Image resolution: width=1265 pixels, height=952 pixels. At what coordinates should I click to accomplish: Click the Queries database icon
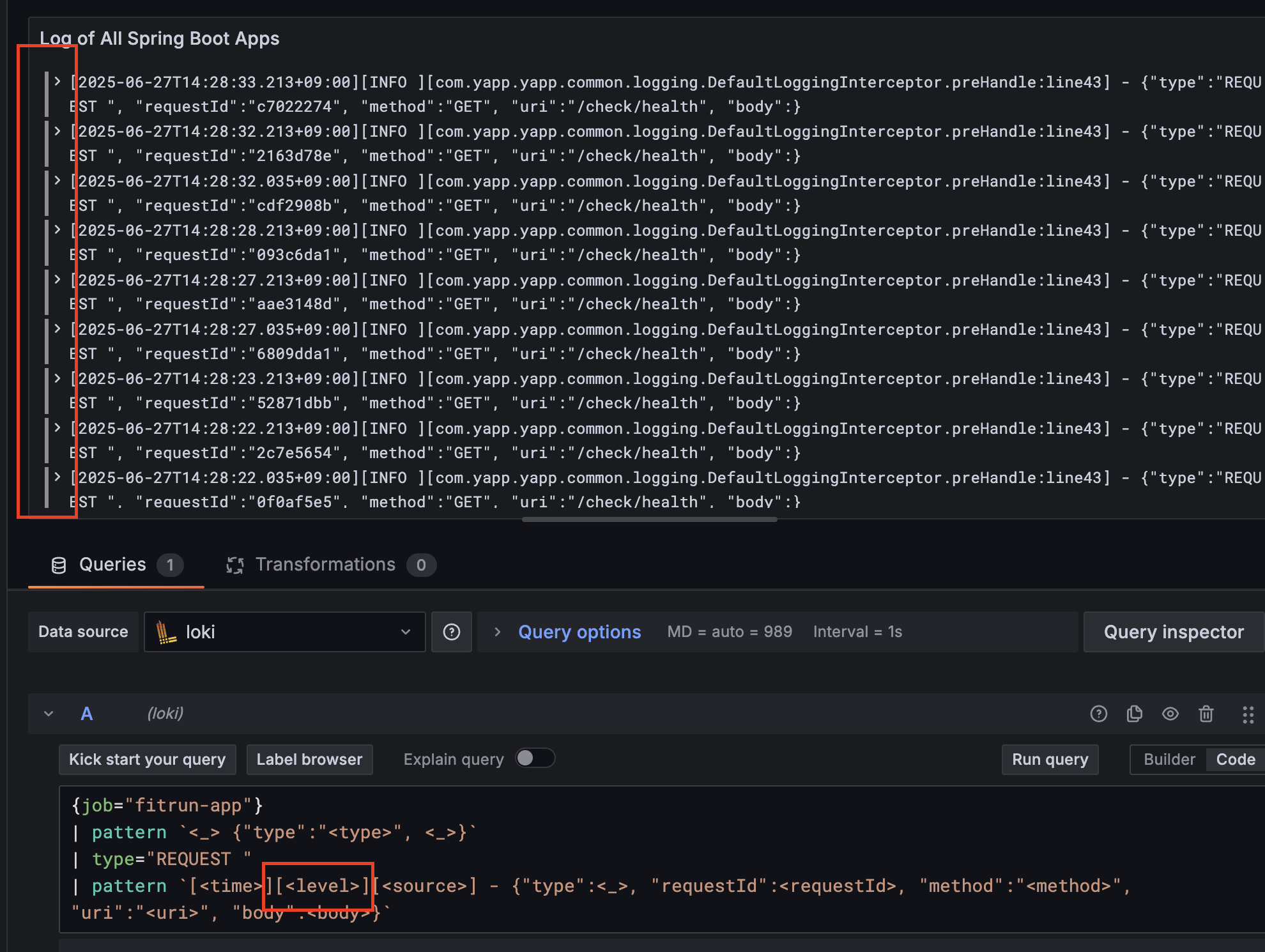[59, 565]
